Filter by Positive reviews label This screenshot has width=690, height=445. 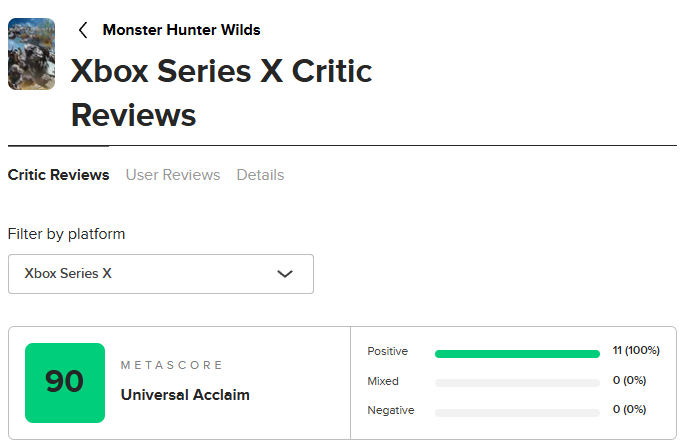click(388, 352)
